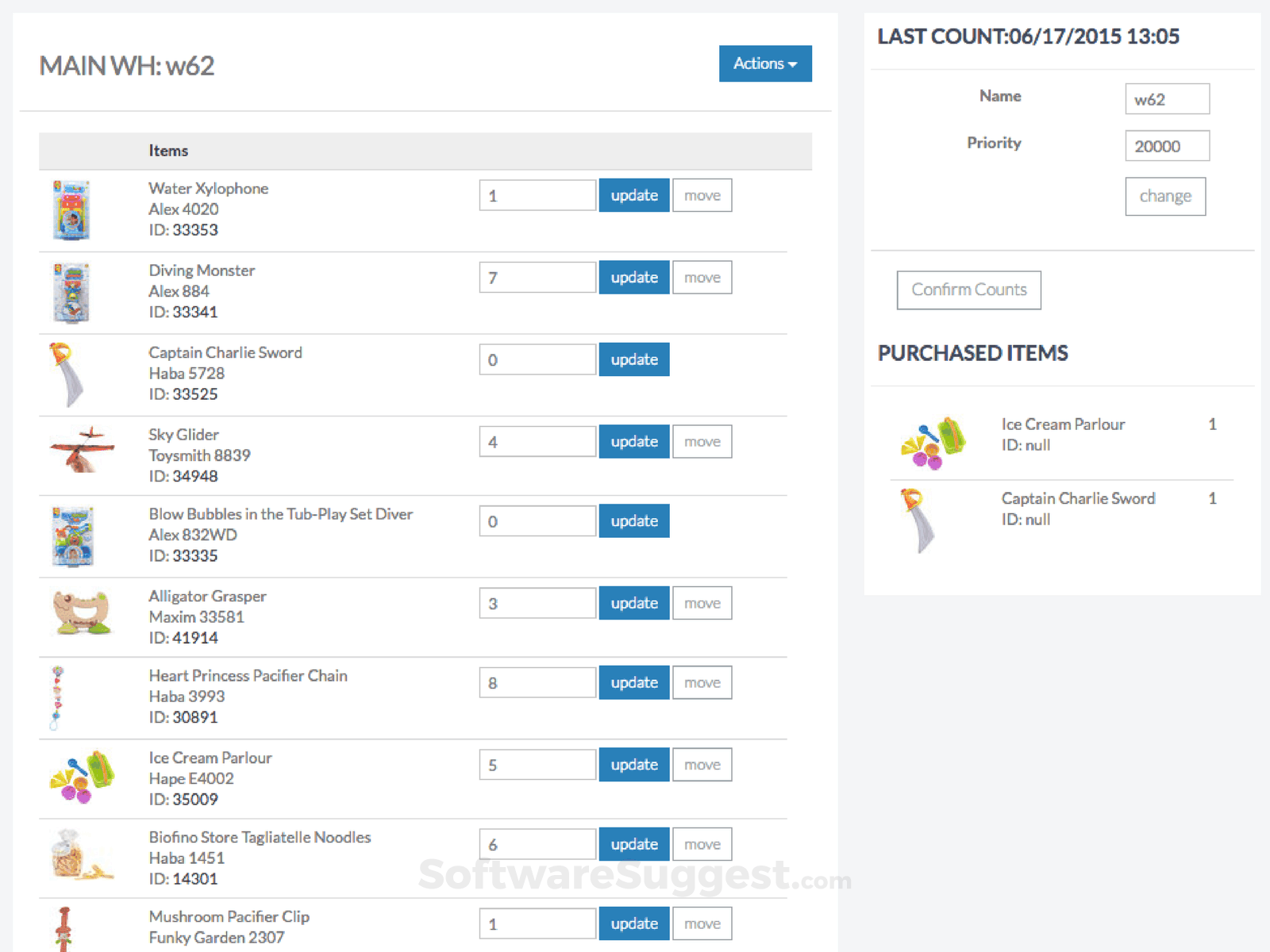Focus the warehouse Name field
1270x952 pixels.
[x=1167, y=99]
